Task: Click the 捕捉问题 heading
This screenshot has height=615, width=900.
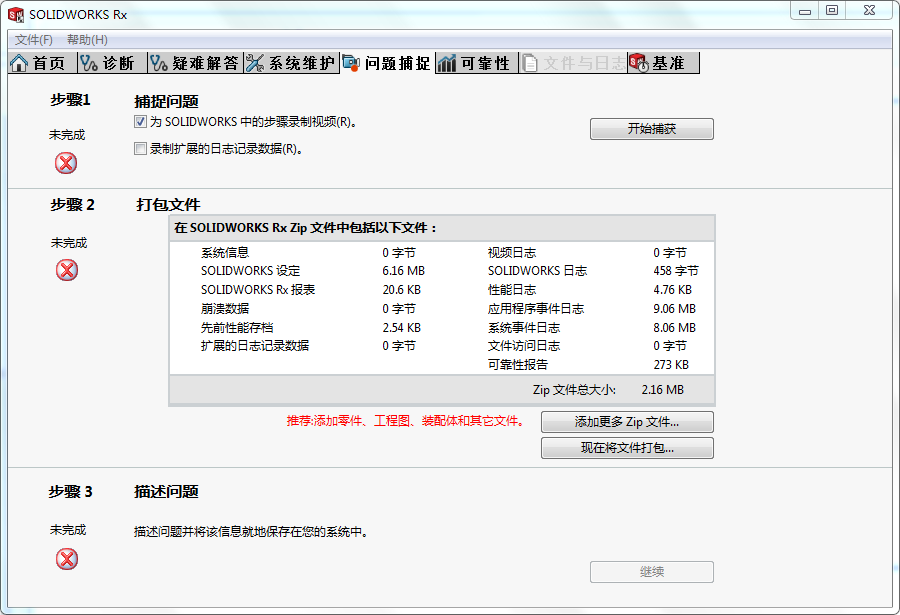Action: (x=166, y=102)
